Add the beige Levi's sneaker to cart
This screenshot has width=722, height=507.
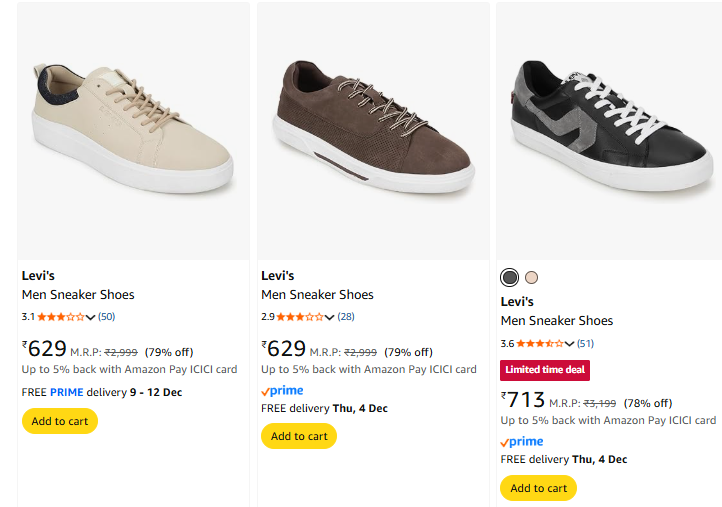60,421
